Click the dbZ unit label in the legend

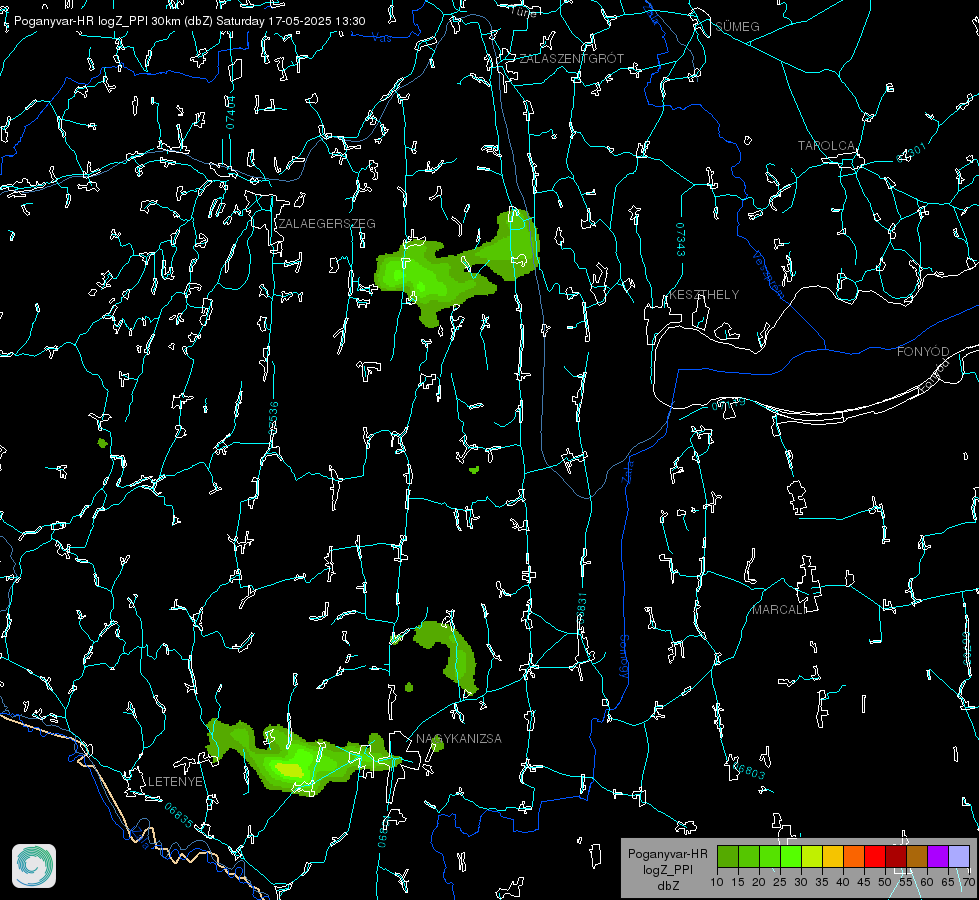(667, 886)
